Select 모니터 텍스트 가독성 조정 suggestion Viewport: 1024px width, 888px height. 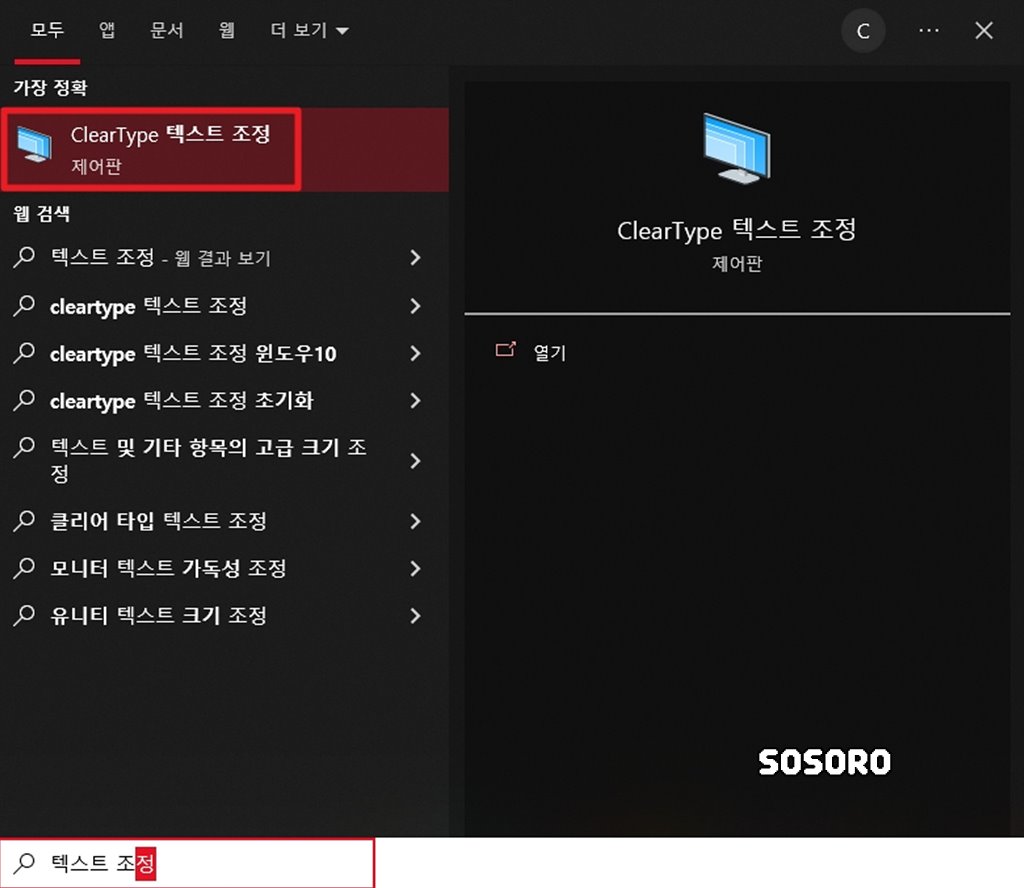225,568
